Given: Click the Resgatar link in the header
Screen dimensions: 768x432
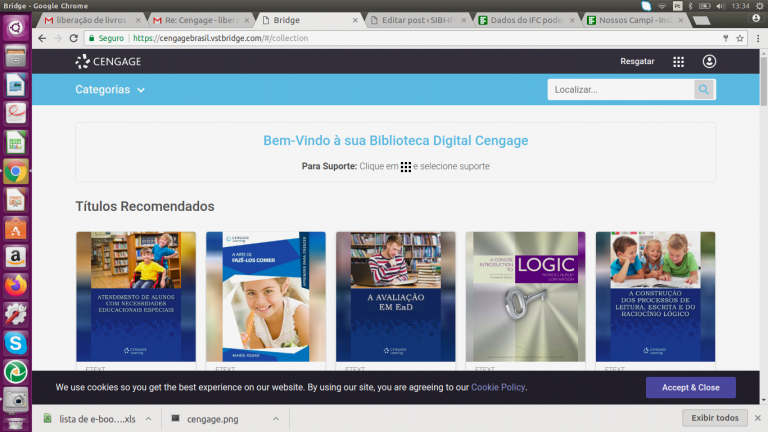Looking at the screenshot, I should click(x=637, y=62).
